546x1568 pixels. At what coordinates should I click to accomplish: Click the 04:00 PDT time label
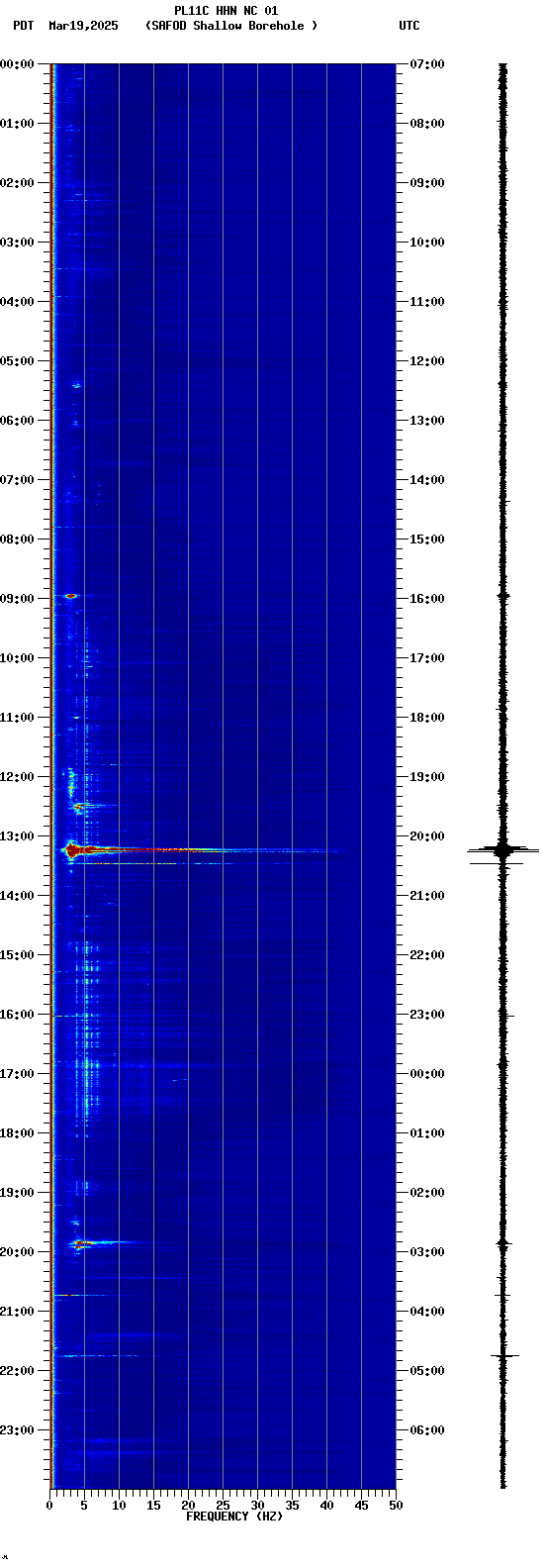point(17,302)
